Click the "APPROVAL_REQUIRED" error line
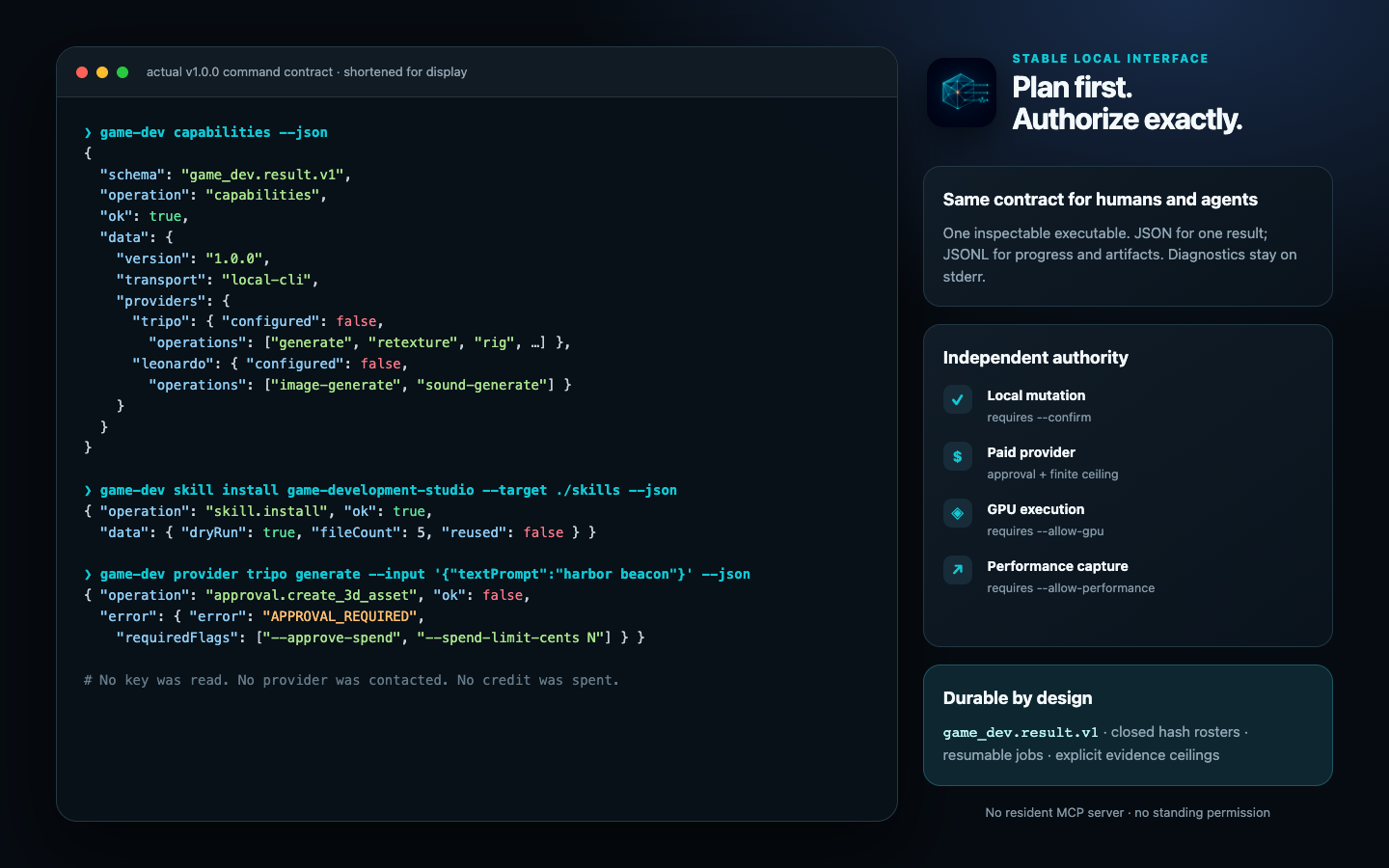This screenshot has height=868, width=1389. 262,616
